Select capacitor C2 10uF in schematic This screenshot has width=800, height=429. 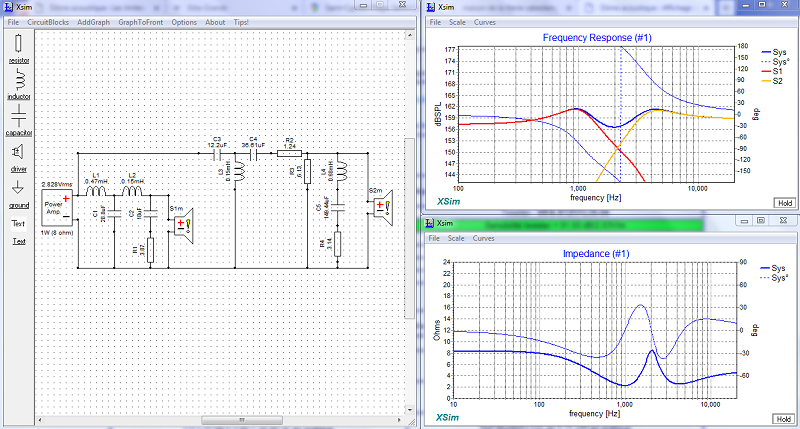[150, 213]
